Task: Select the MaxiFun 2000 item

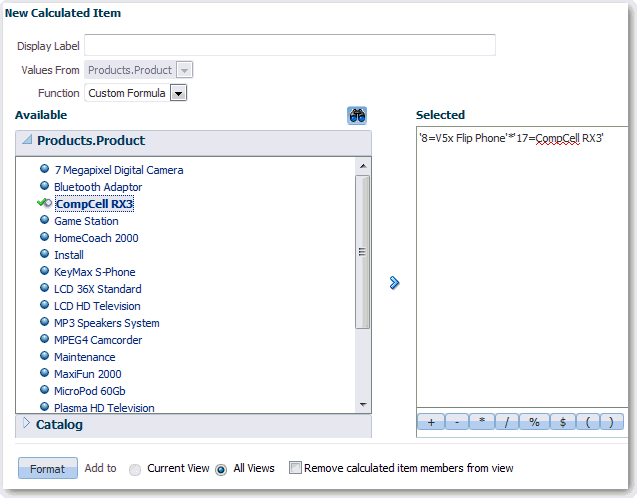Action: pos(88,375)
